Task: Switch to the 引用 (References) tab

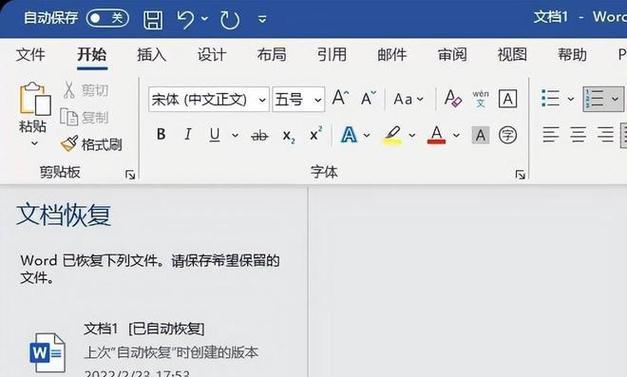Action: (x=332, y=54)
